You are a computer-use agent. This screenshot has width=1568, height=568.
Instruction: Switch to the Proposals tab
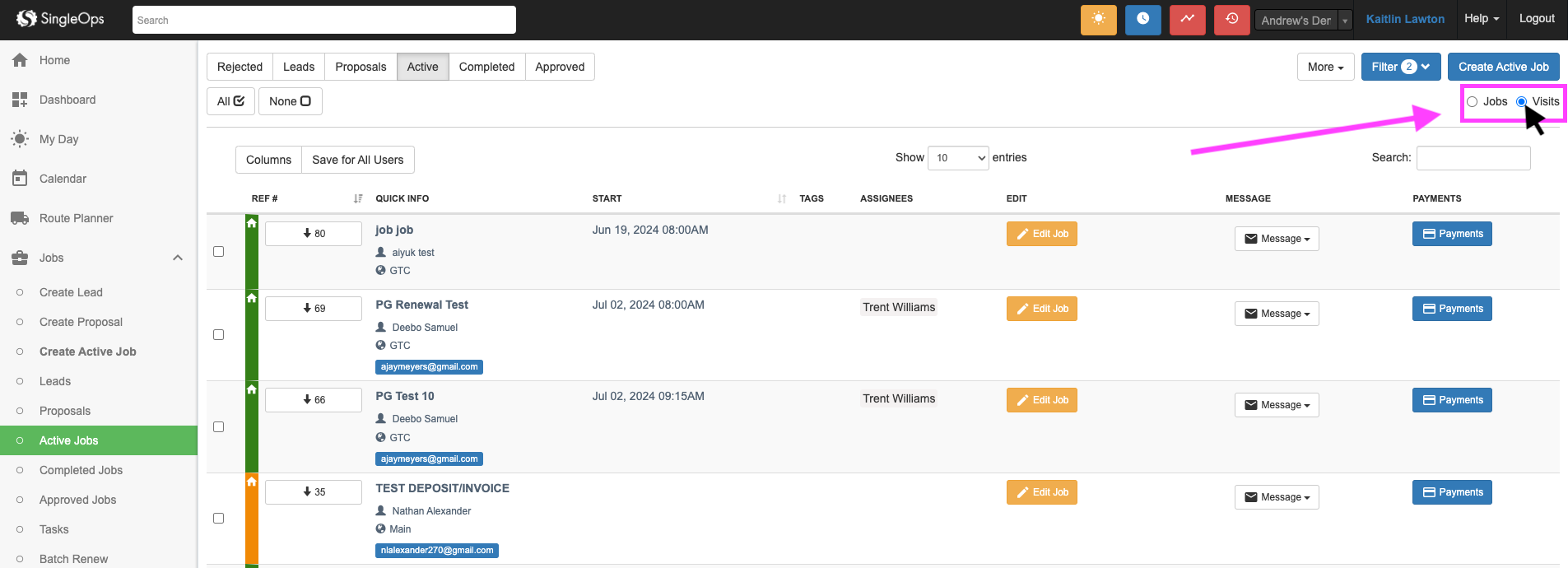361,67
